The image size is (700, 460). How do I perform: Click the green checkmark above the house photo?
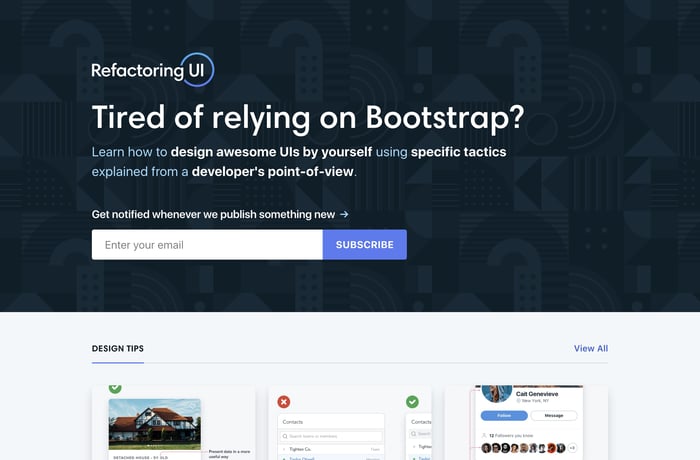pos(115,388)
